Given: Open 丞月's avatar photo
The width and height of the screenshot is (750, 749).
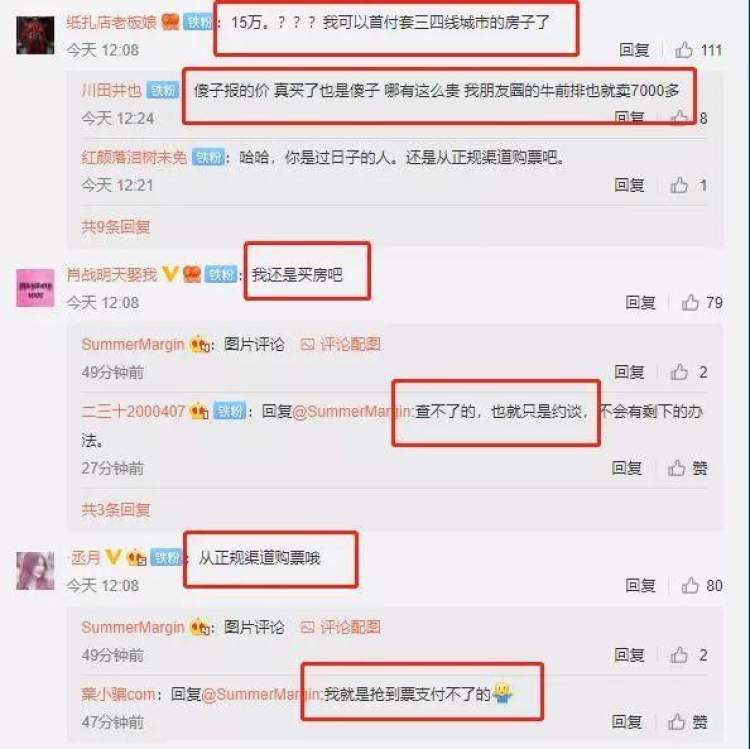Looking at the screenshot, I should coord(35,571).
